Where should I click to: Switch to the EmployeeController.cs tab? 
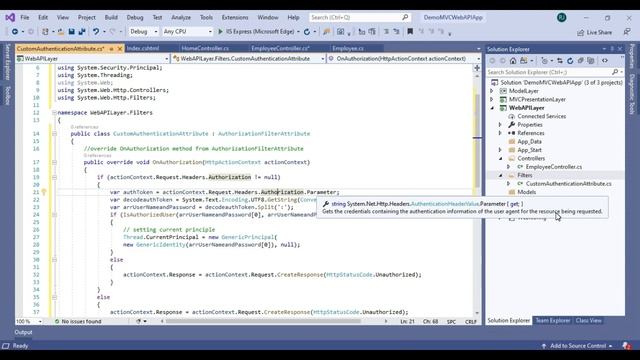pyautogui.click(x=280, y=48)
